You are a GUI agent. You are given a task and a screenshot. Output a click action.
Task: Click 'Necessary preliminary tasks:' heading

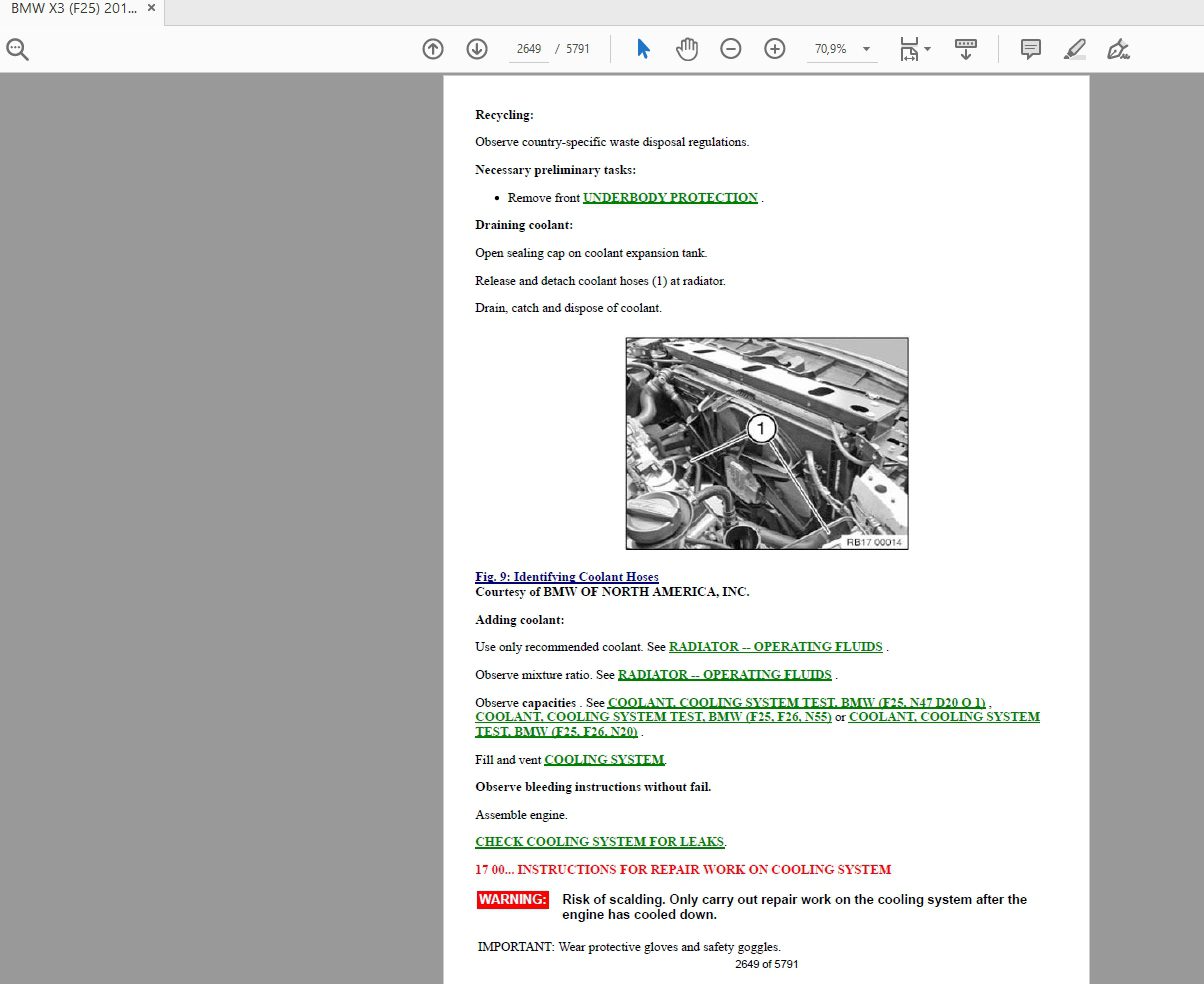(x=555, y=170)
